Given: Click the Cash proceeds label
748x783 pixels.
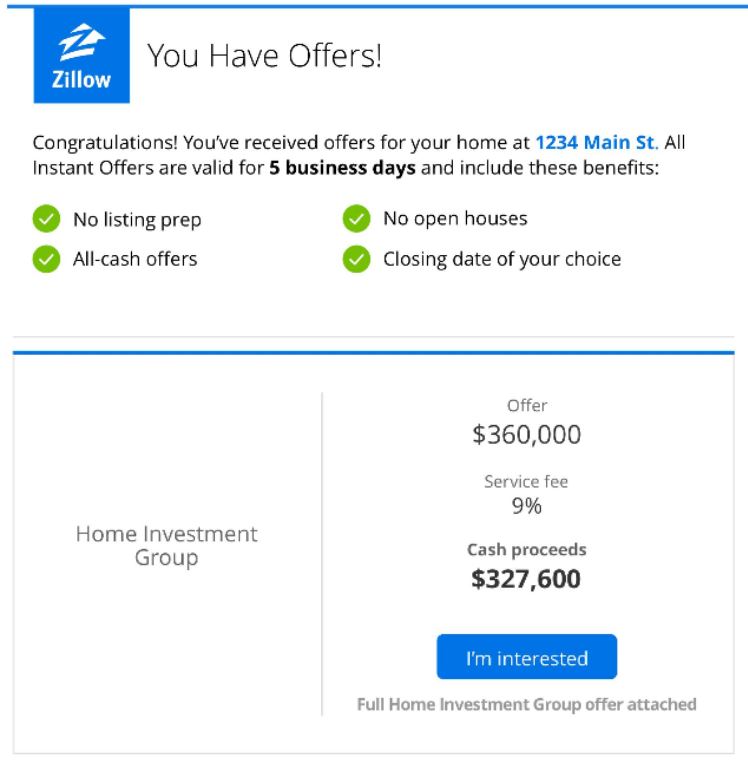Looking at the screenshot, I should (x=527, y=549).
